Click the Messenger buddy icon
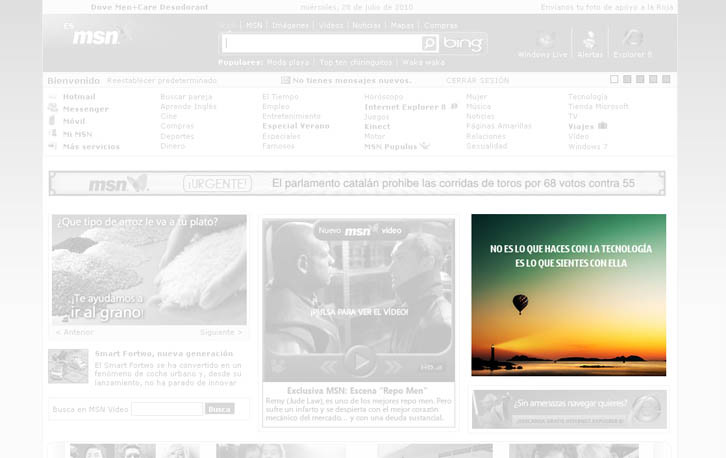The image size is (726, 458). (52, 109)
